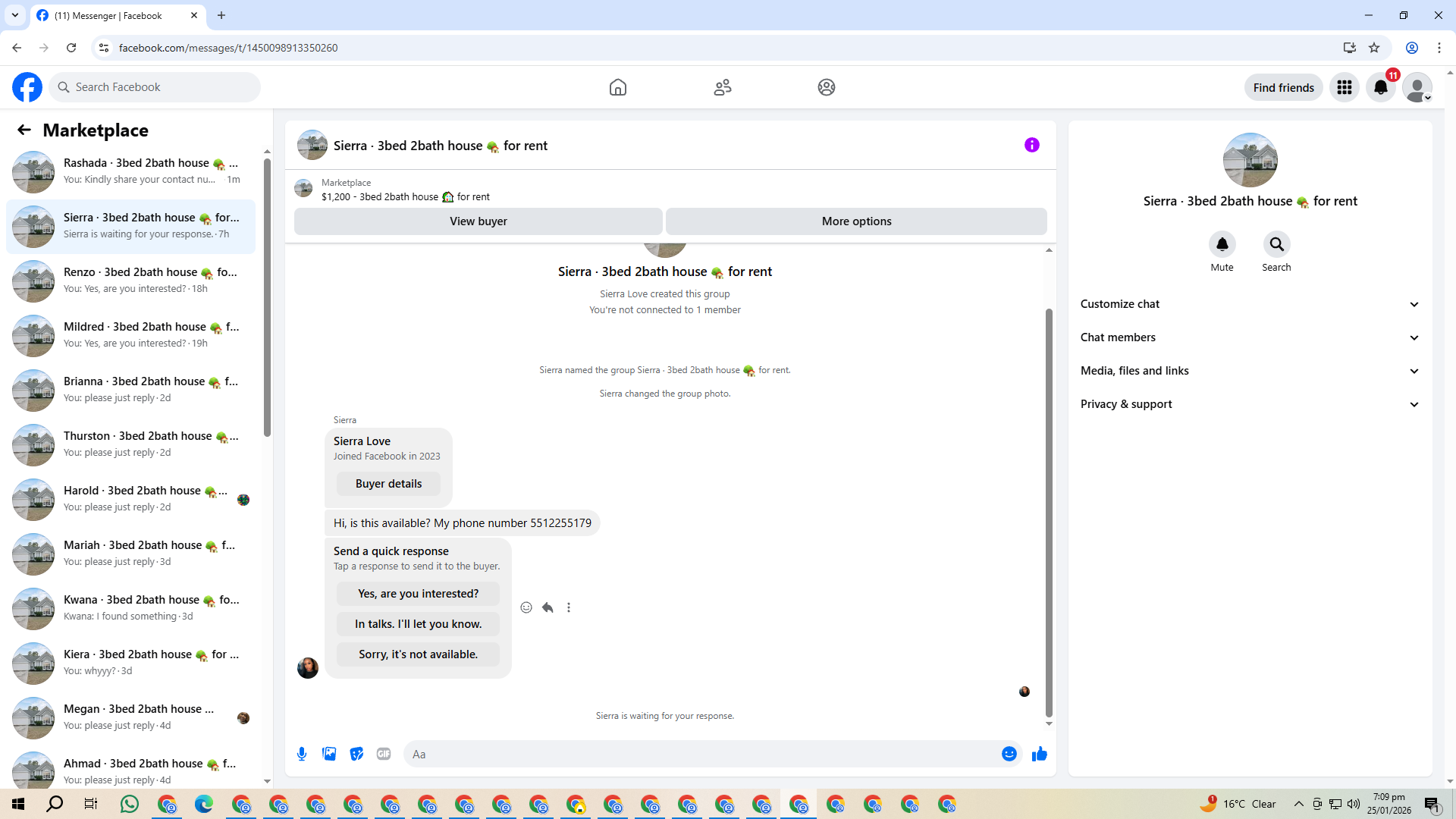Open Facebook home logo
The width and height of the screenshot is (1456, 819).
27,87
